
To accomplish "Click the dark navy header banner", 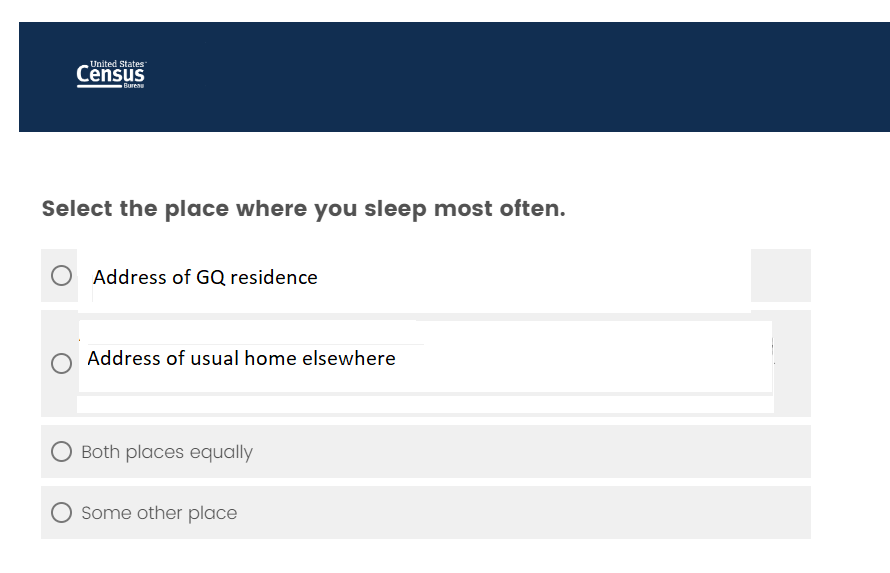I will pyautogui.click(x=500, y=77).
